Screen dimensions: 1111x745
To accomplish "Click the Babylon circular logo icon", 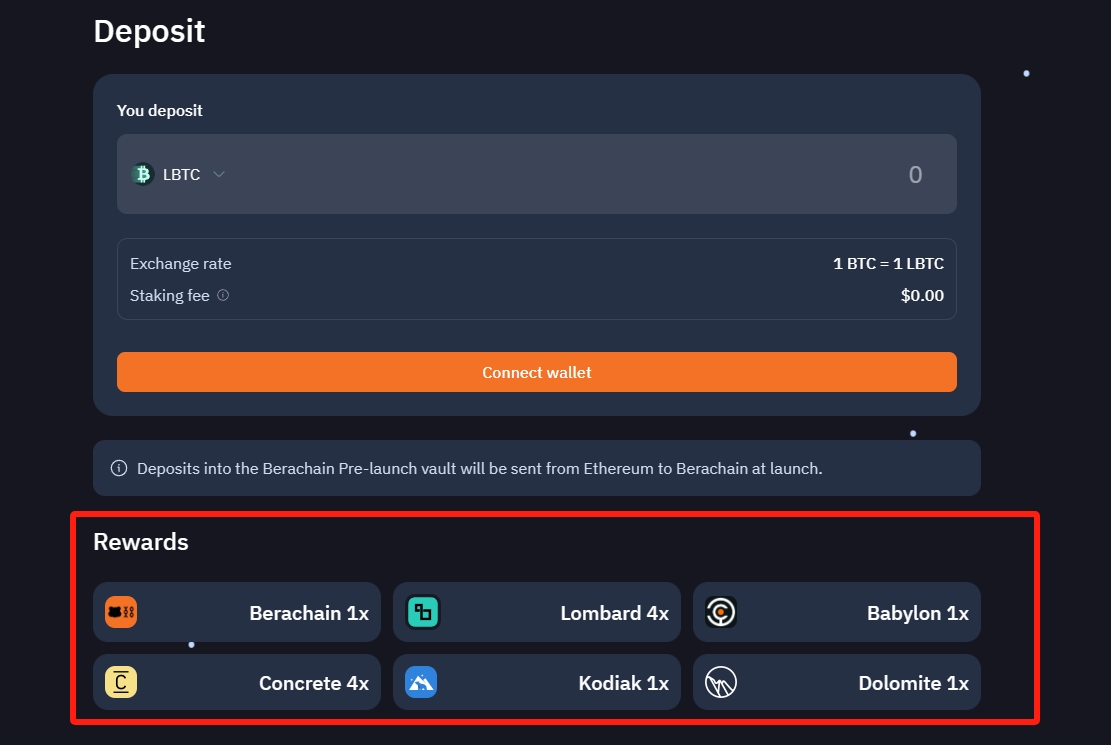I will [x=721, y=612].
